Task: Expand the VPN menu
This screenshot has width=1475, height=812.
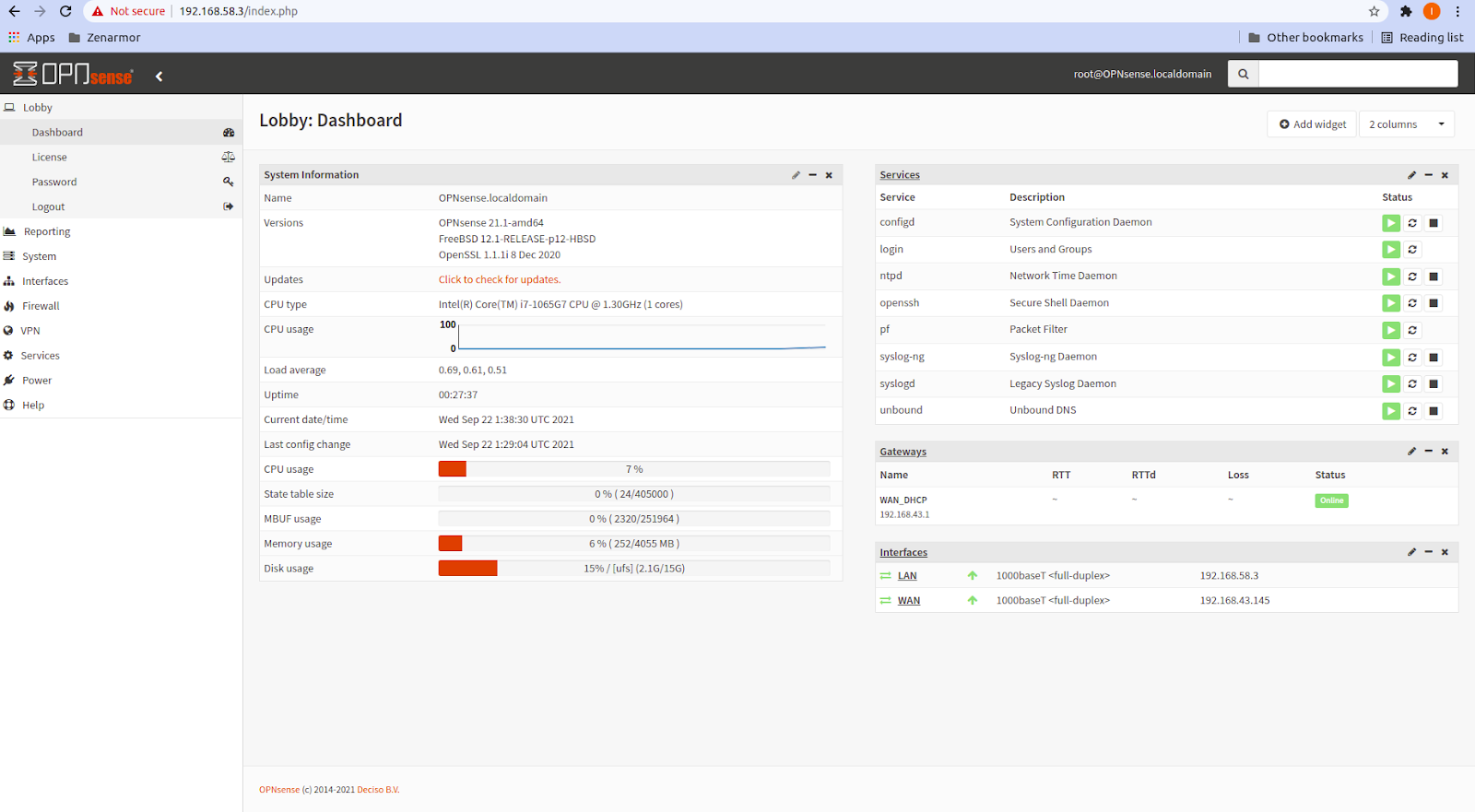Action: point(121,331)
